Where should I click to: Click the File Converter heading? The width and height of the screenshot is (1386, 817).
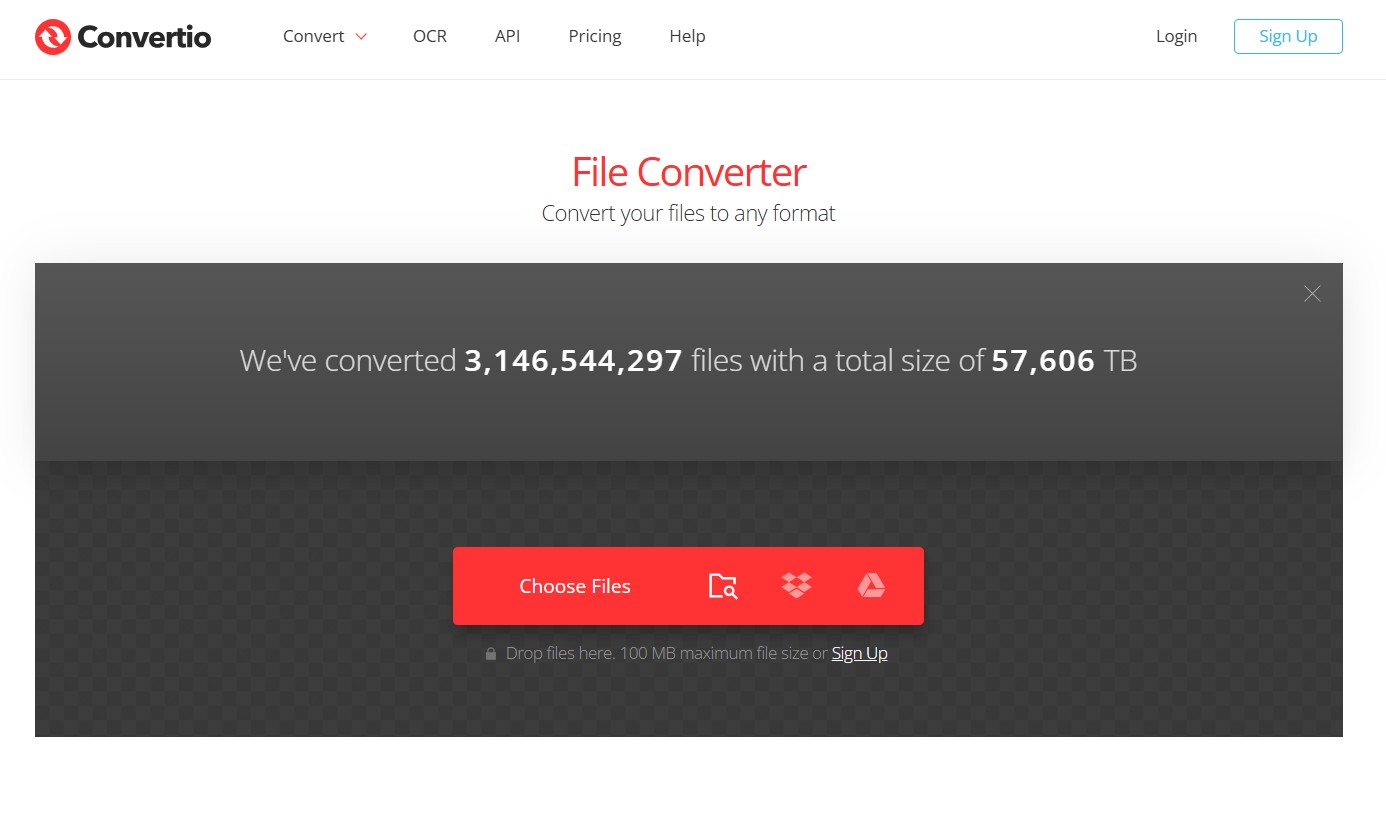point(688,172)
